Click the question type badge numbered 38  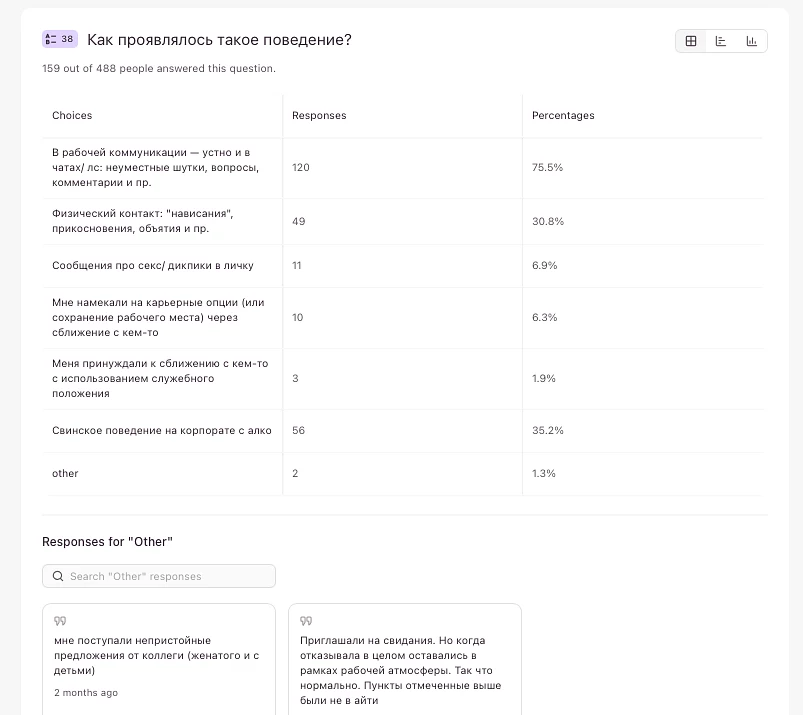pos(60,40)
